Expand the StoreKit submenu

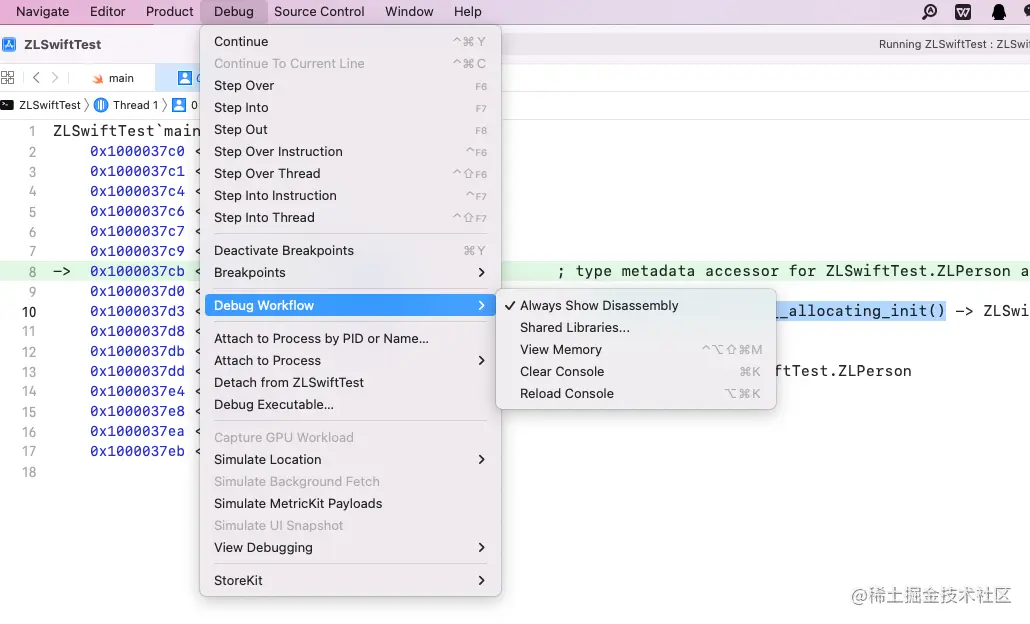350,581
